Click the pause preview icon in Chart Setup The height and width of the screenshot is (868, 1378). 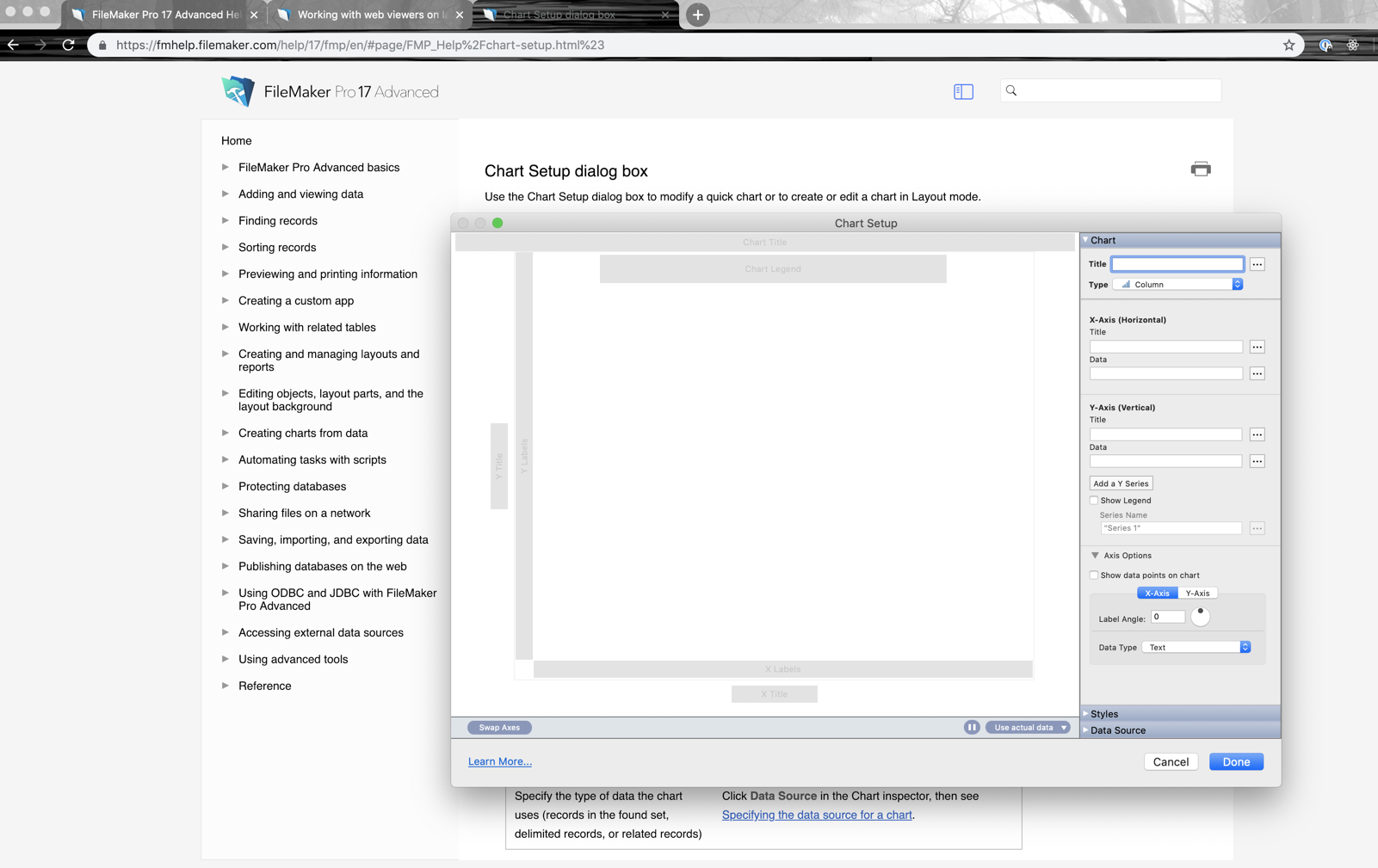[x=972, y=727]
